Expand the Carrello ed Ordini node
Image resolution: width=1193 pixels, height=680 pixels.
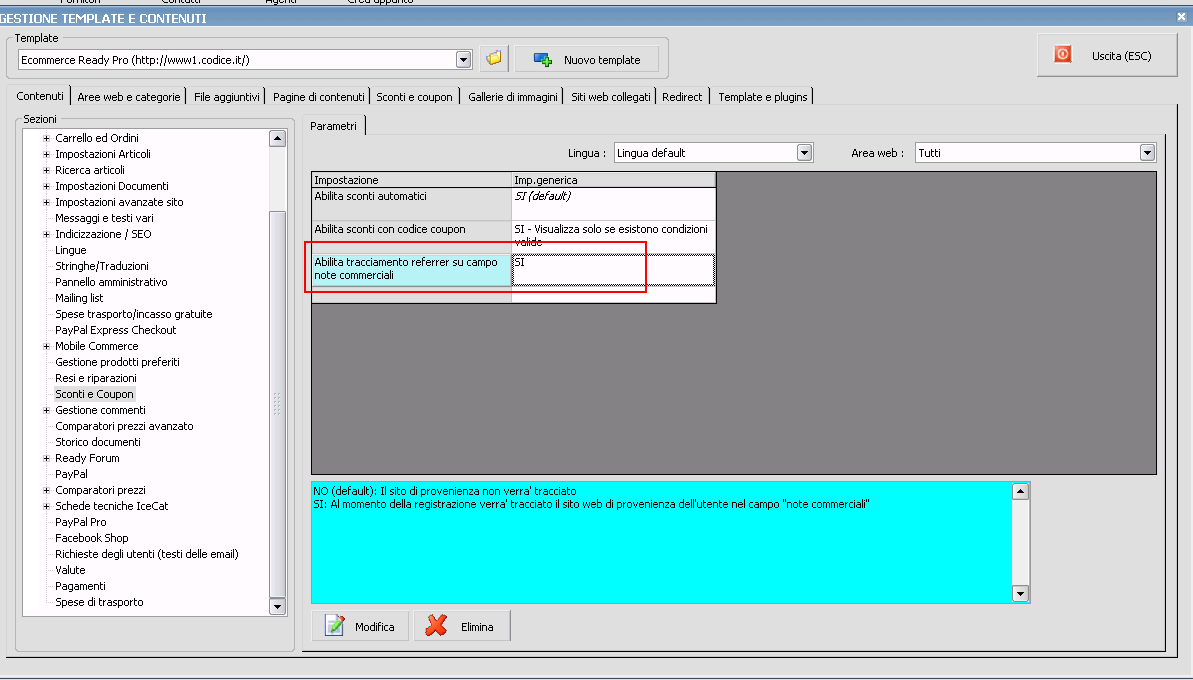[46, 138]
